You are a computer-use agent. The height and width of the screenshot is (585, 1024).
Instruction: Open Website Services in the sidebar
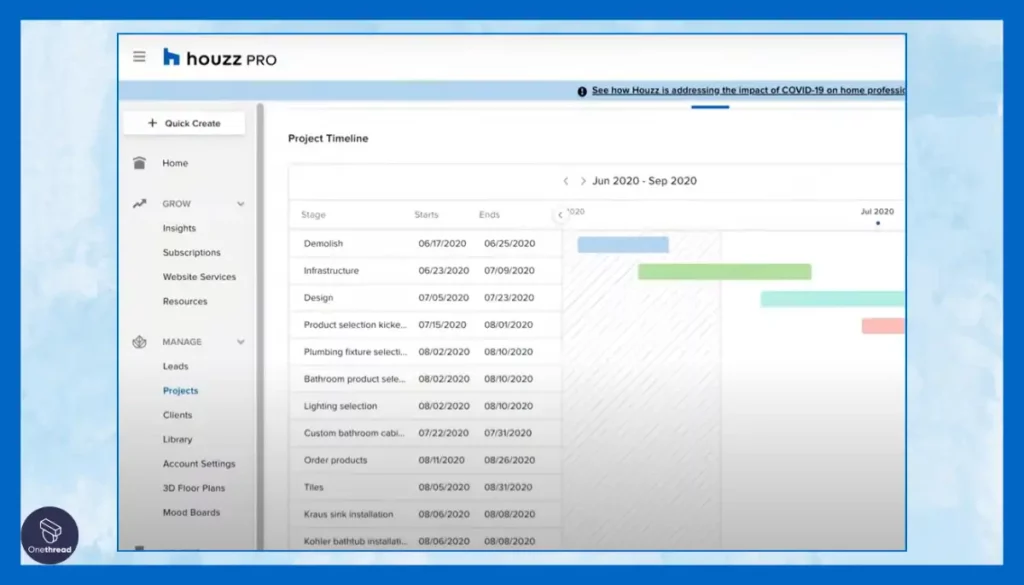[199, 277]
